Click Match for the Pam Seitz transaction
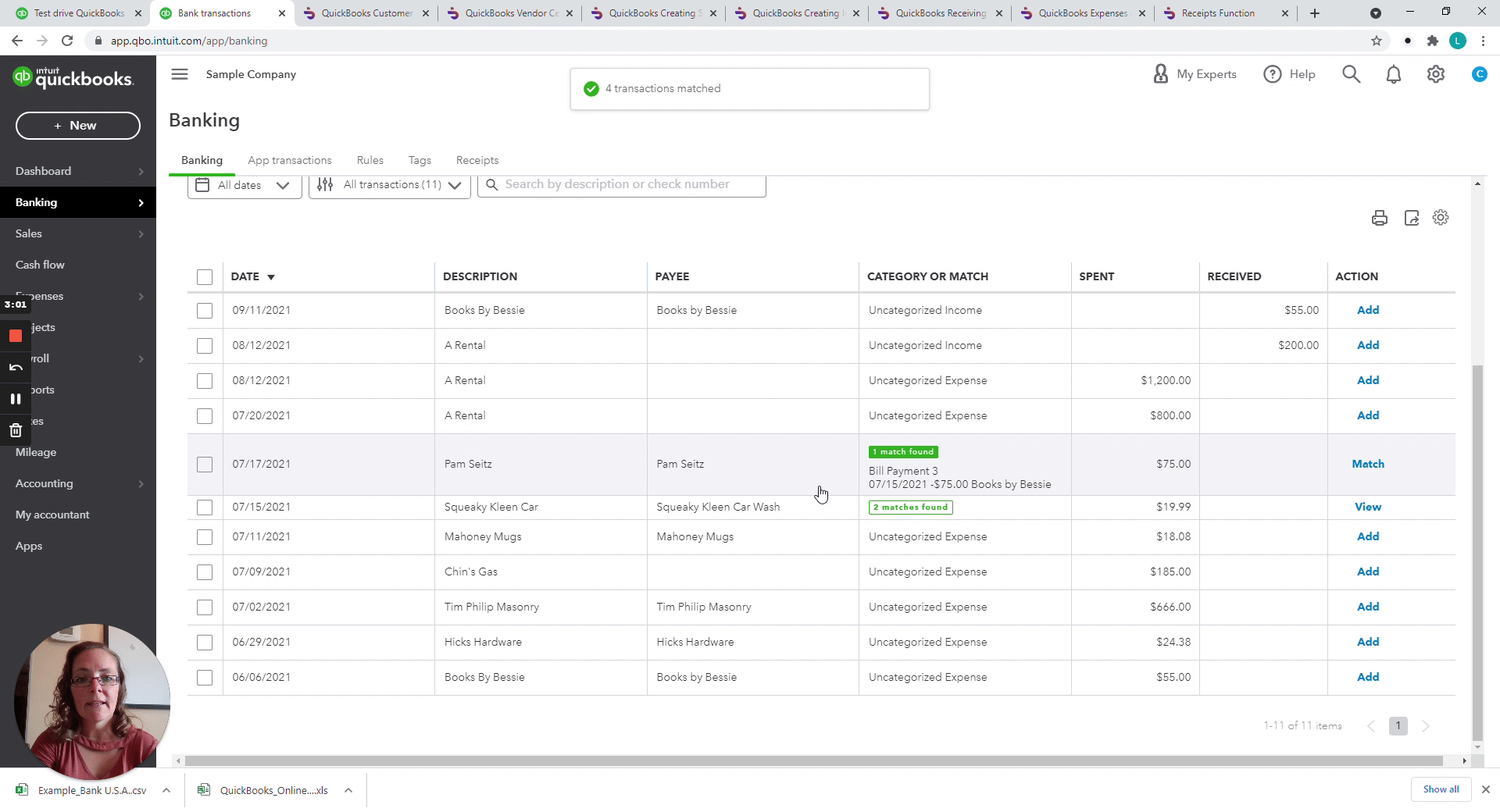The image size is (1500, 812). [1367, 464]
